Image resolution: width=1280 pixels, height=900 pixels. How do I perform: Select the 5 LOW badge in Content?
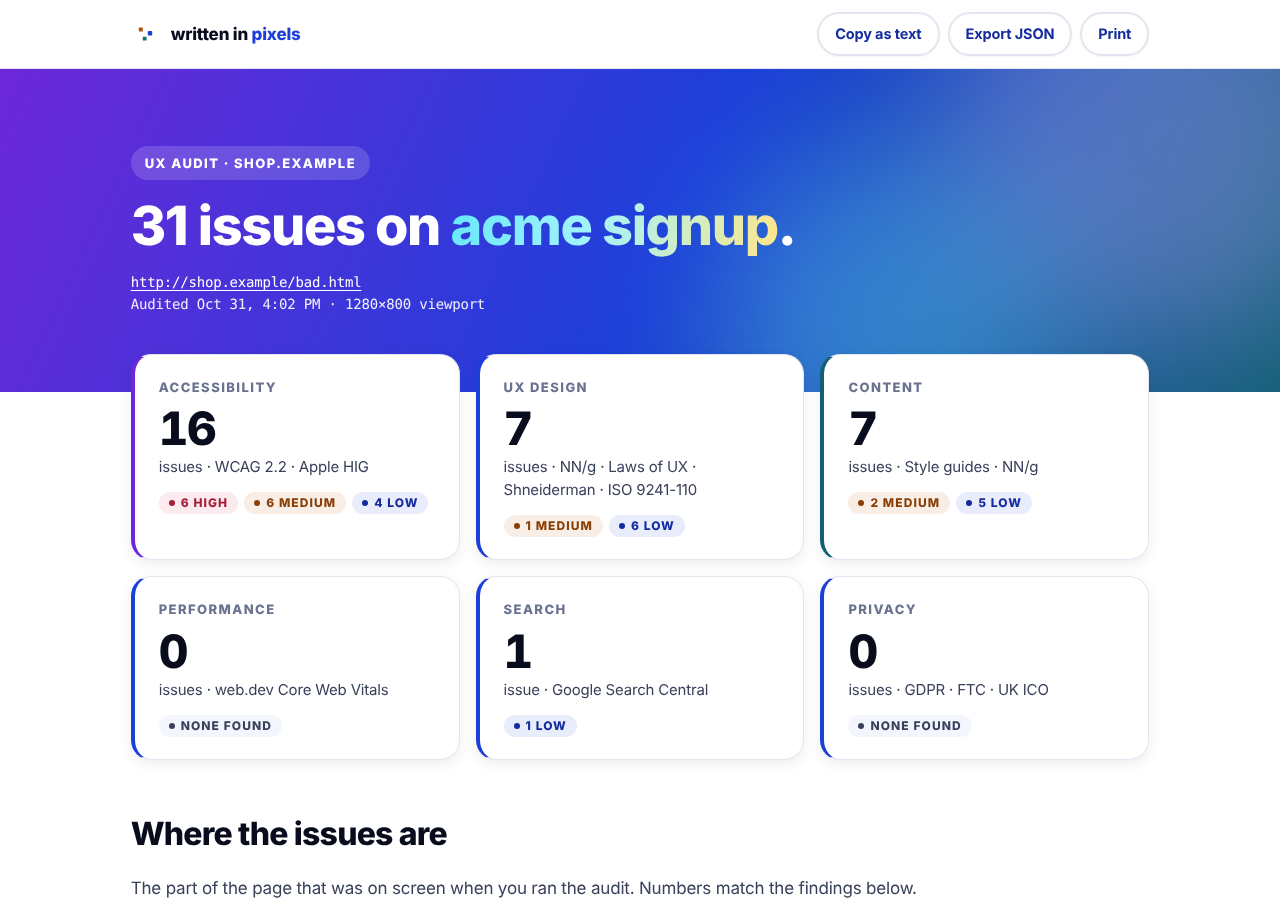click(994, 503)
